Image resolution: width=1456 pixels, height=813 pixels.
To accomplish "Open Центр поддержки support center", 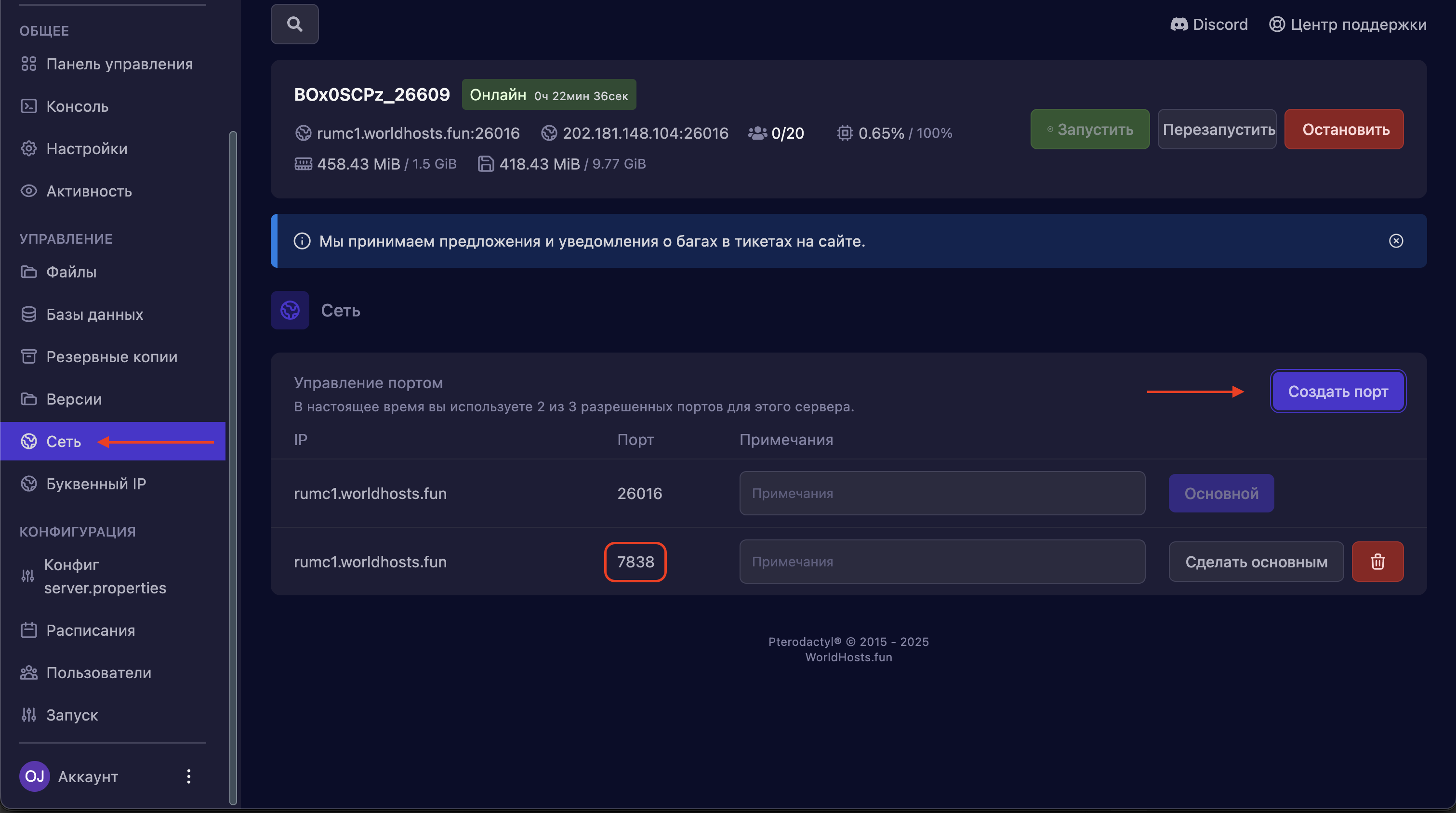I will [1348, 24].
